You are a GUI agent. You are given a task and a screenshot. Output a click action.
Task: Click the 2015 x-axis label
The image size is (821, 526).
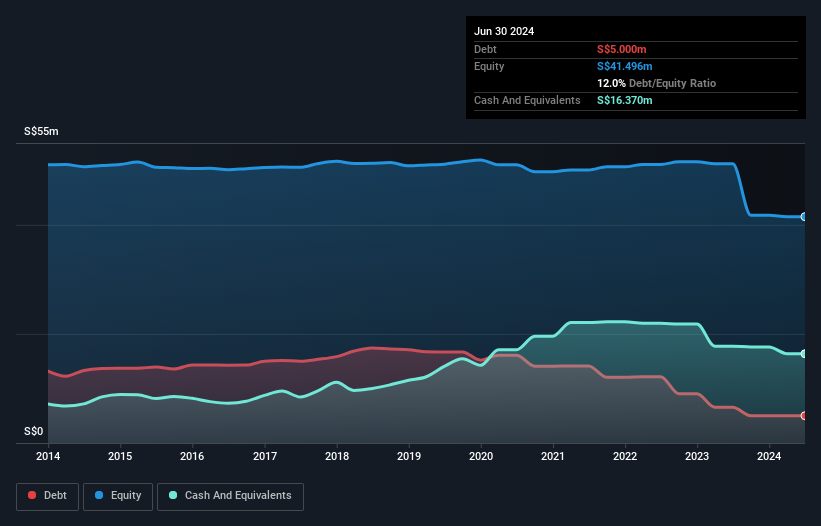click(120, 456)
